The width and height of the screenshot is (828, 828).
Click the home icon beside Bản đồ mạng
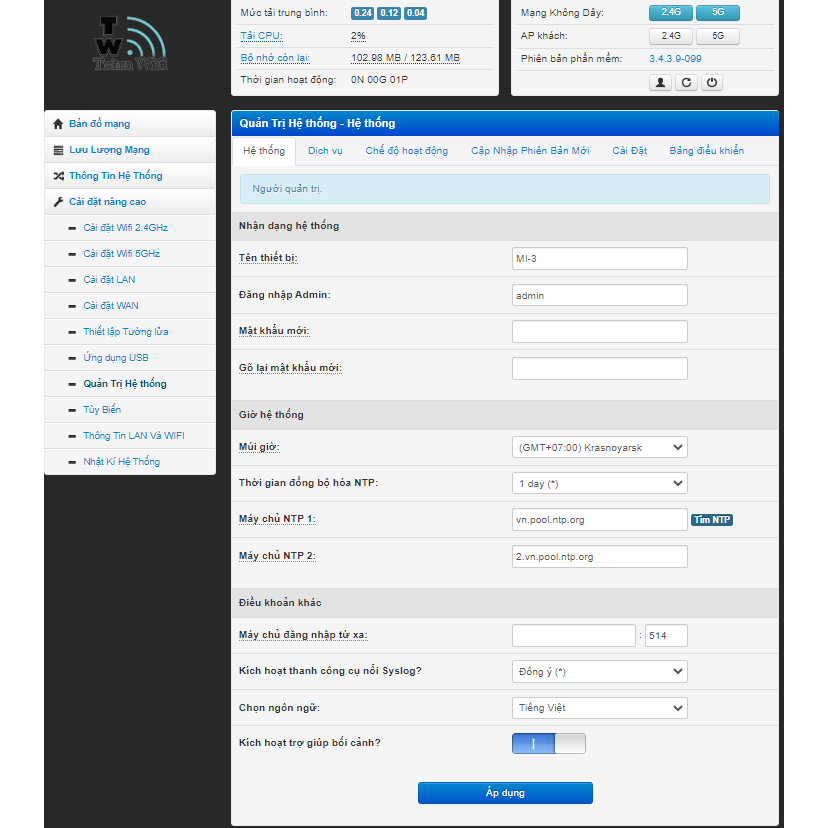[x=58, y=124]
